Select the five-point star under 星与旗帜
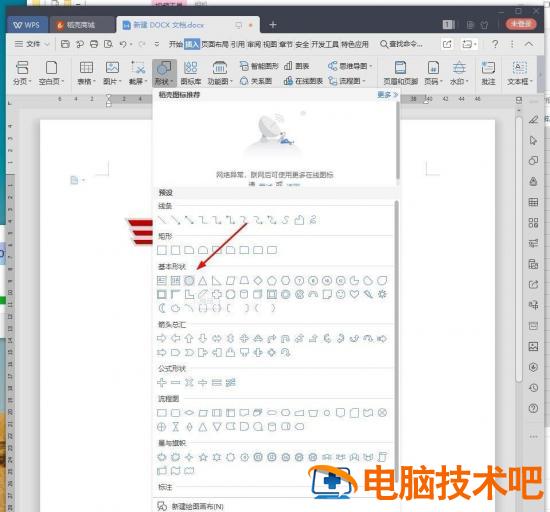 click(203, 457)
